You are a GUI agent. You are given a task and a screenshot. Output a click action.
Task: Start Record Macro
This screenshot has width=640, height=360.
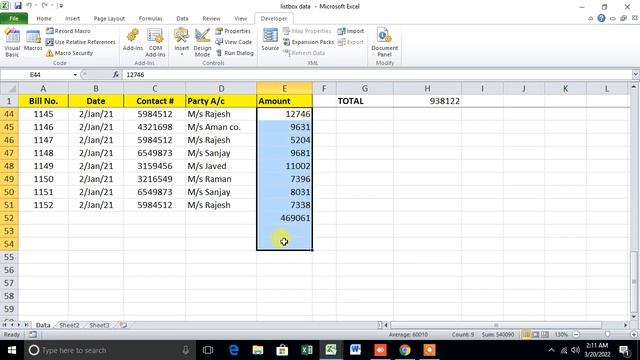click(x=68, y=31)
